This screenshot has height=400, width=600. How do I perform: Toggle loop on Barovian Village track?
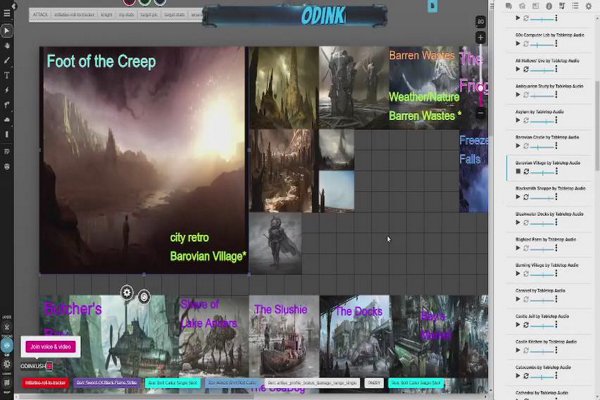pyautogui.click(x=526, y=171)
